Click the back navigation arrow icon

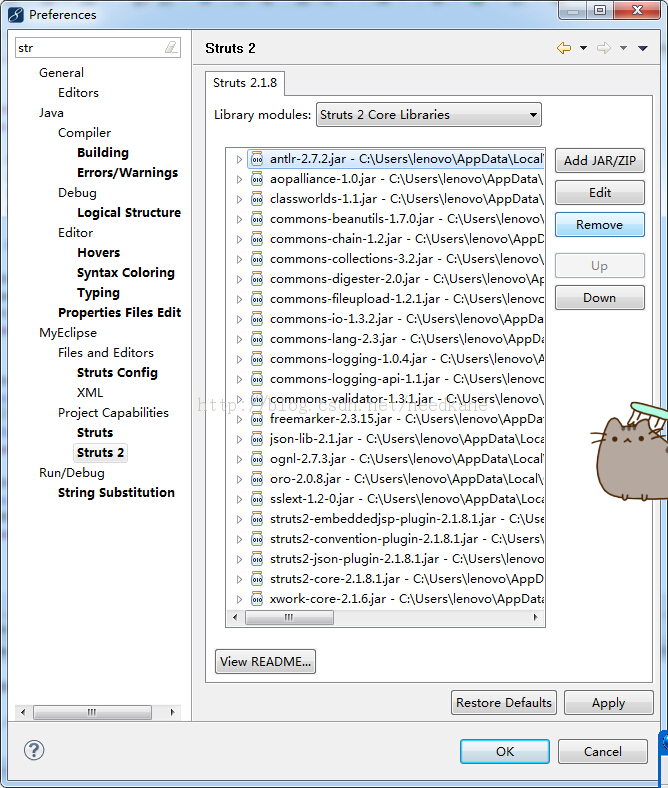(564, 48)
